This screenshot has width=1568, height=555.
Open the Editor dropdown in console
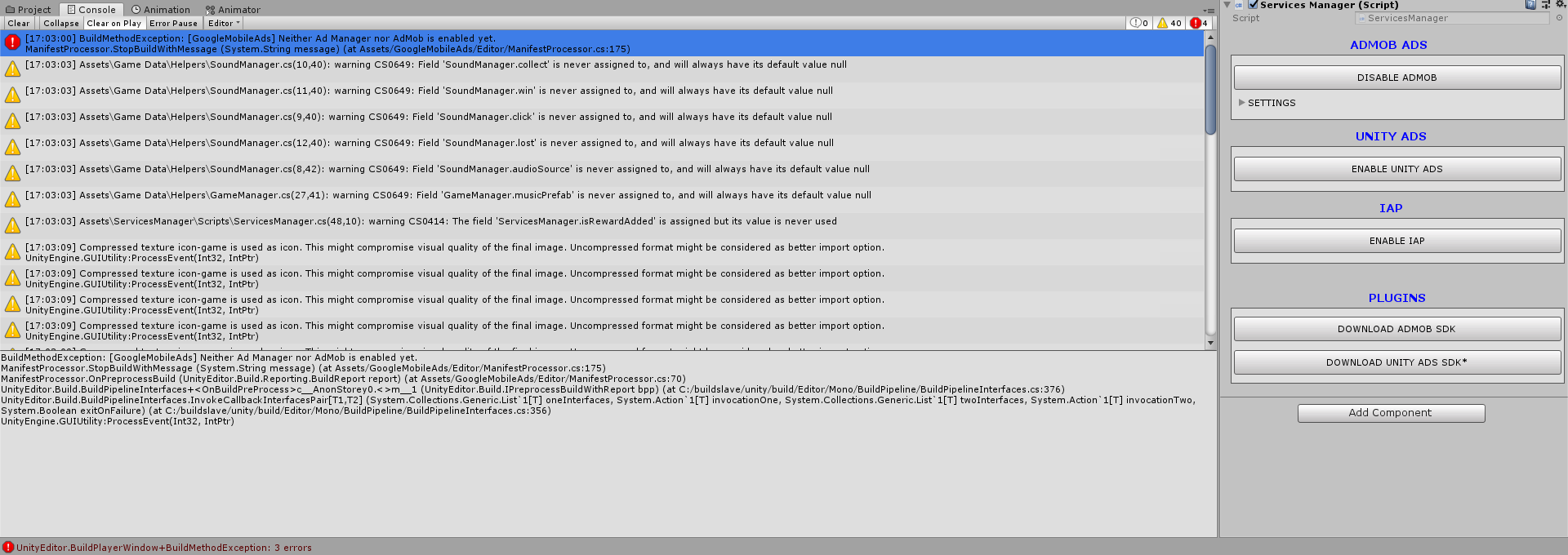[224, 24]
